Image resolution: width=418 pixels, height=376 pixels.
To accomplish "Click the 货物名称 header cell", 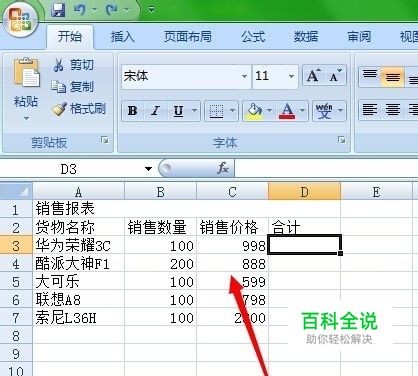I will [78, 227].
